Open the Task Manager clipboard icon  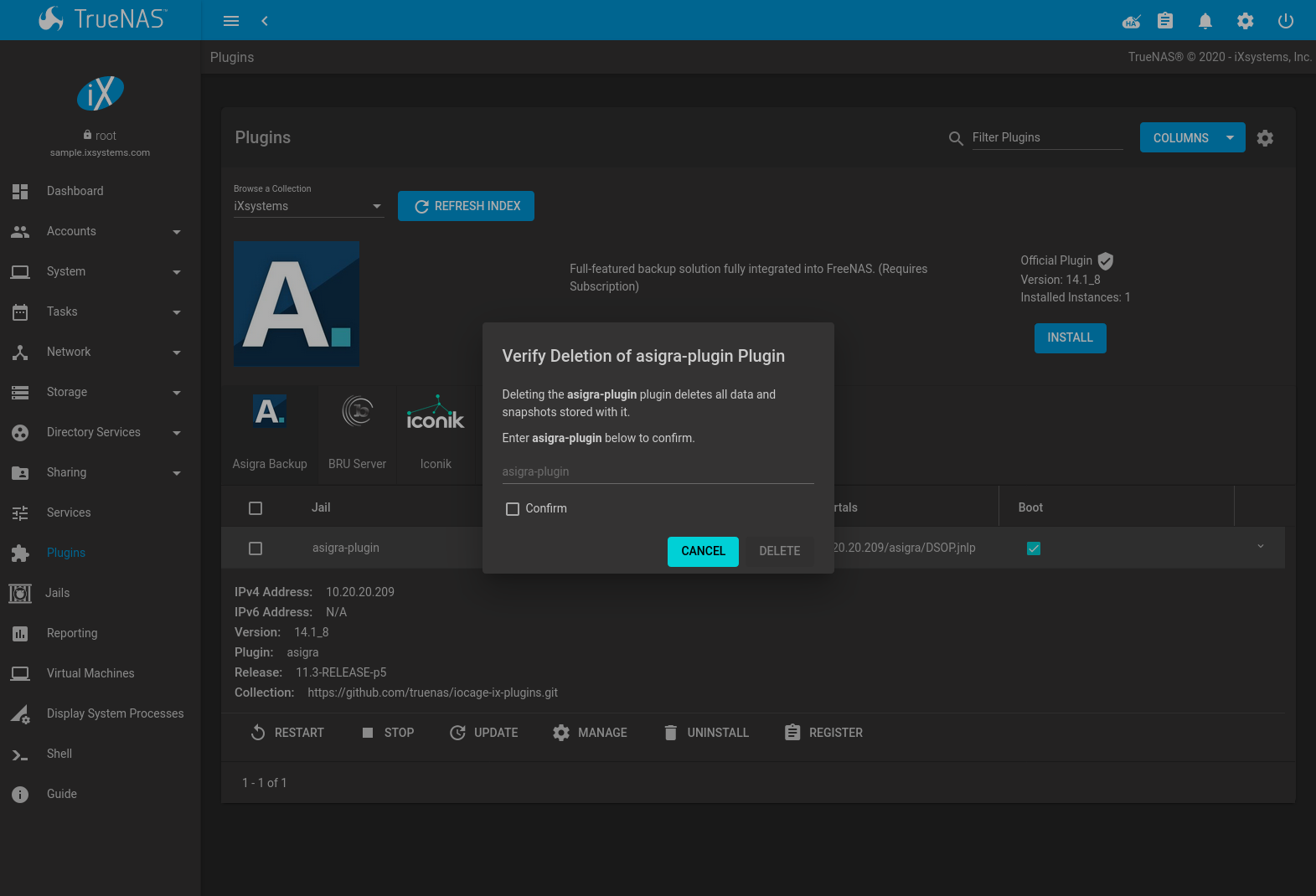(x=1165, y=21)
